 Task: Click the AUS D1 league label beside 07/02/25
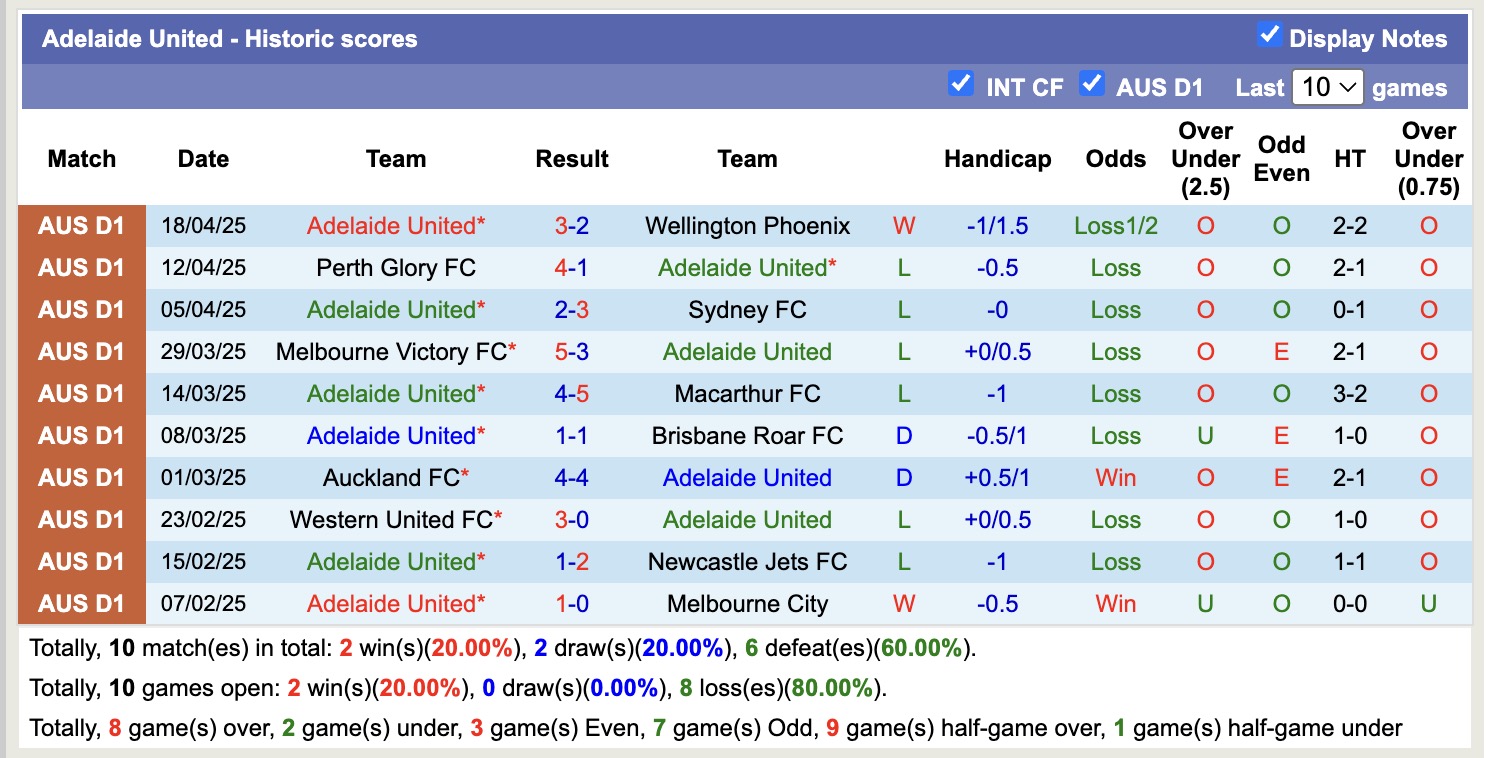(80, 603)
